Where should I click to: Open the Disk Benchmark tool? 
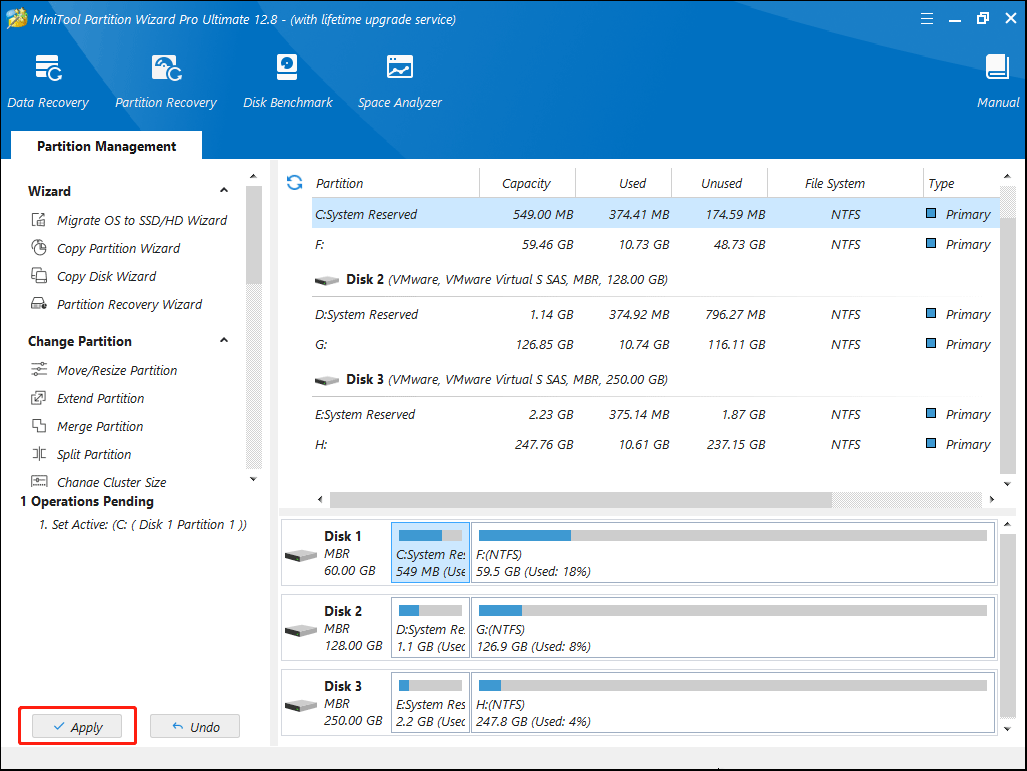point(288,81)
